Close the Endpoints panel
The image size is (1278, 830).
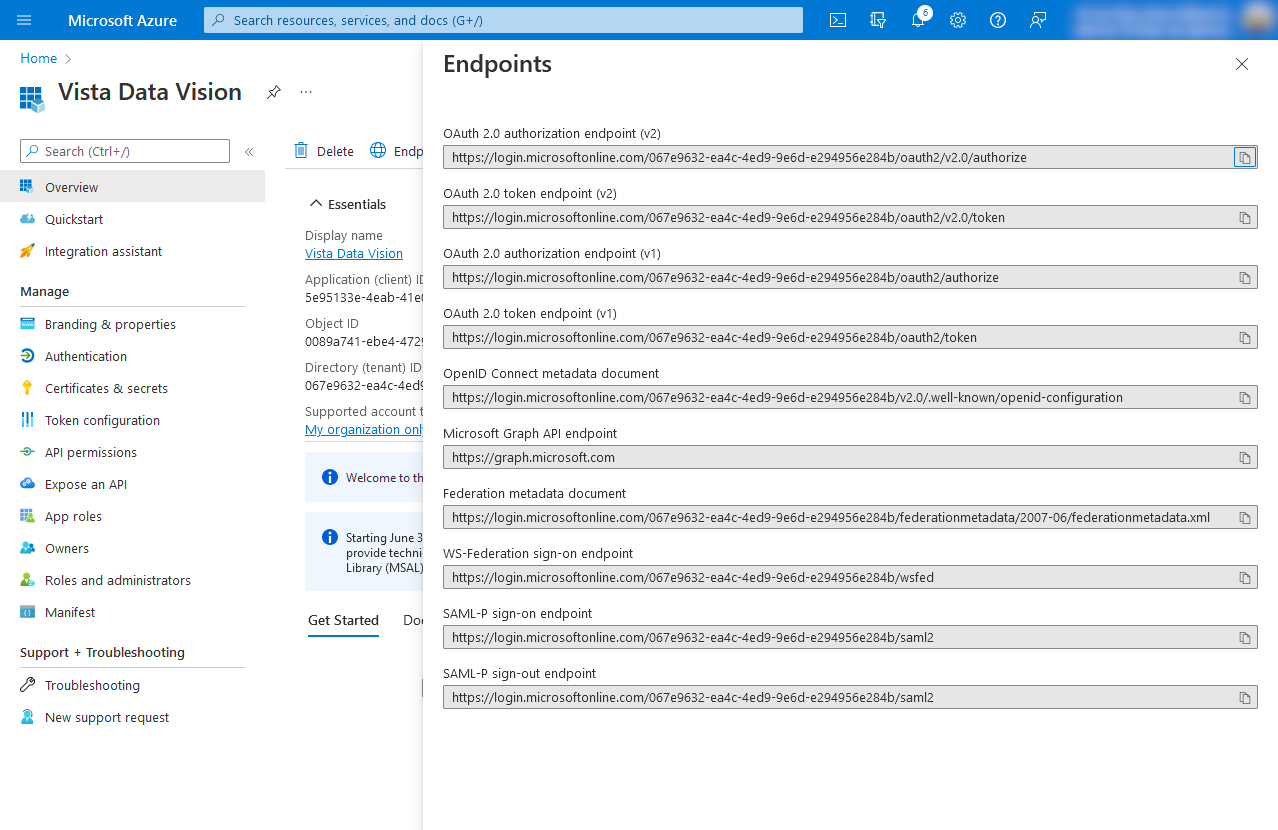(1242, 64)
